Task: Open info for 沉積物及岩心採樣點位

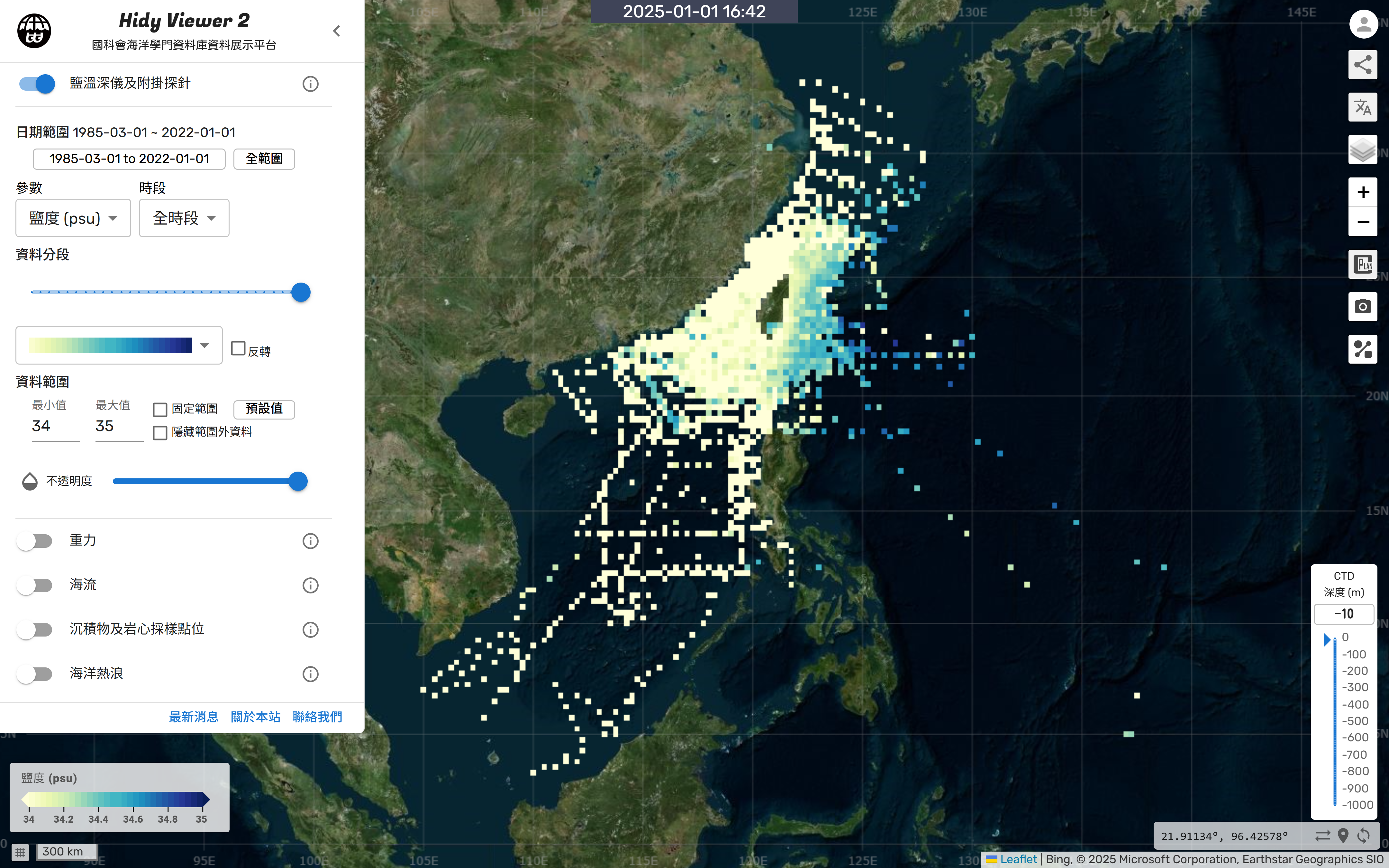Action: click(311, 630)
